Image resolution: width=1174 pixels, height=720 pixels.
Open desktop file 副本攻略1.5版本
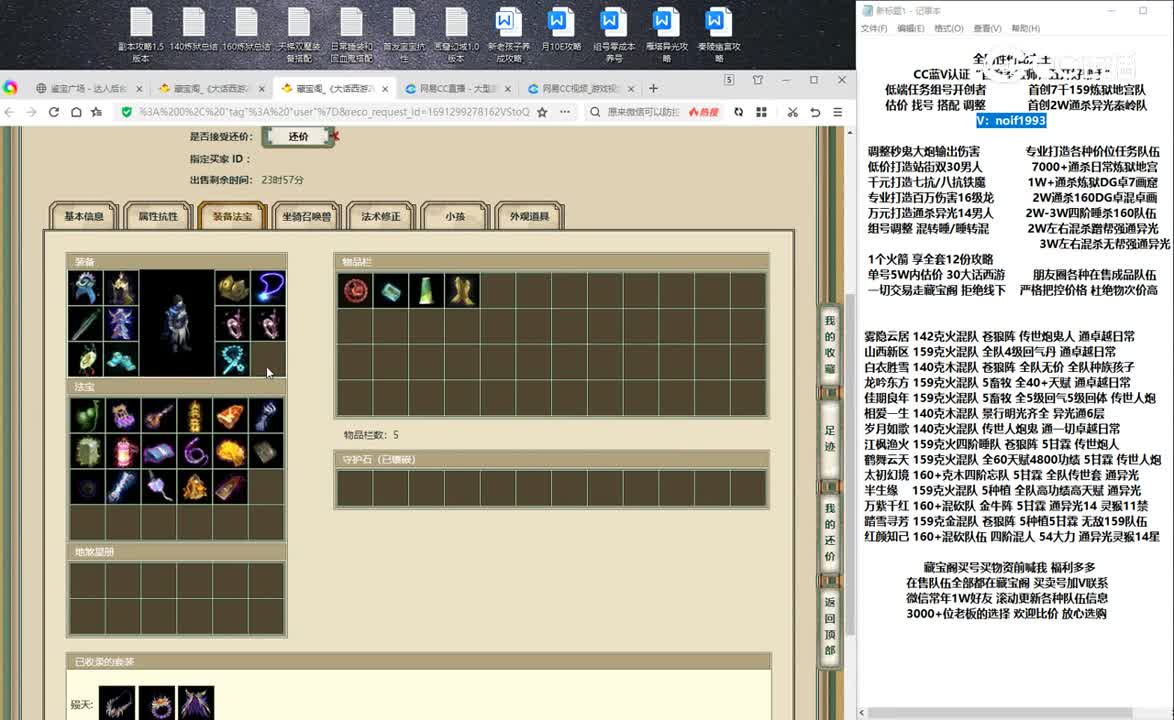click(141, 35)
